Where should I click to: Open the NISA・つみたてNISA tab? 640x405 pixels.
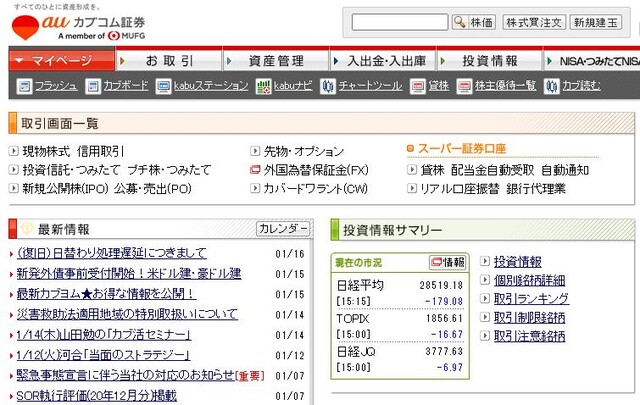click(592, 61)
